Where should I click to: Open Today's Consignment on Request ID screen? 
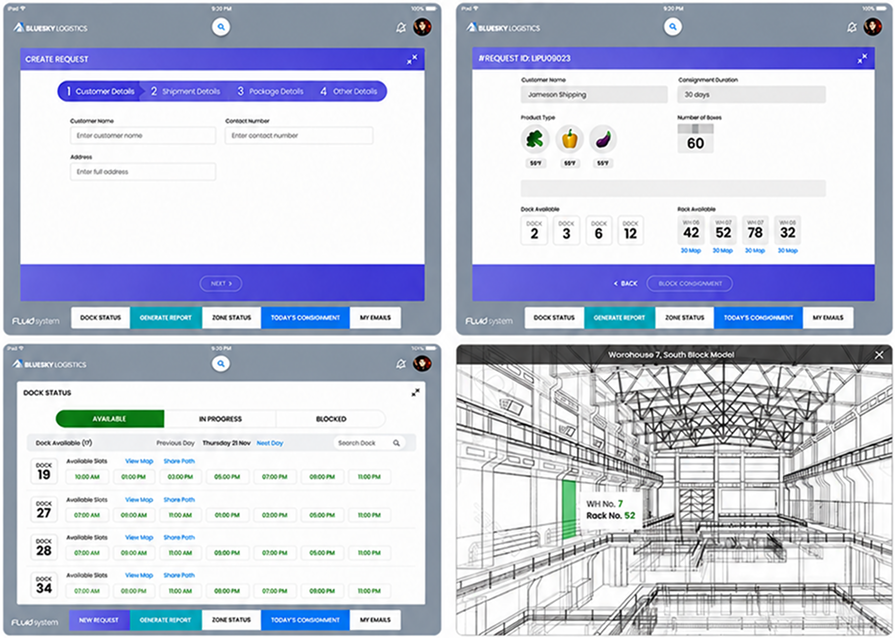click(x=759, y=318)
